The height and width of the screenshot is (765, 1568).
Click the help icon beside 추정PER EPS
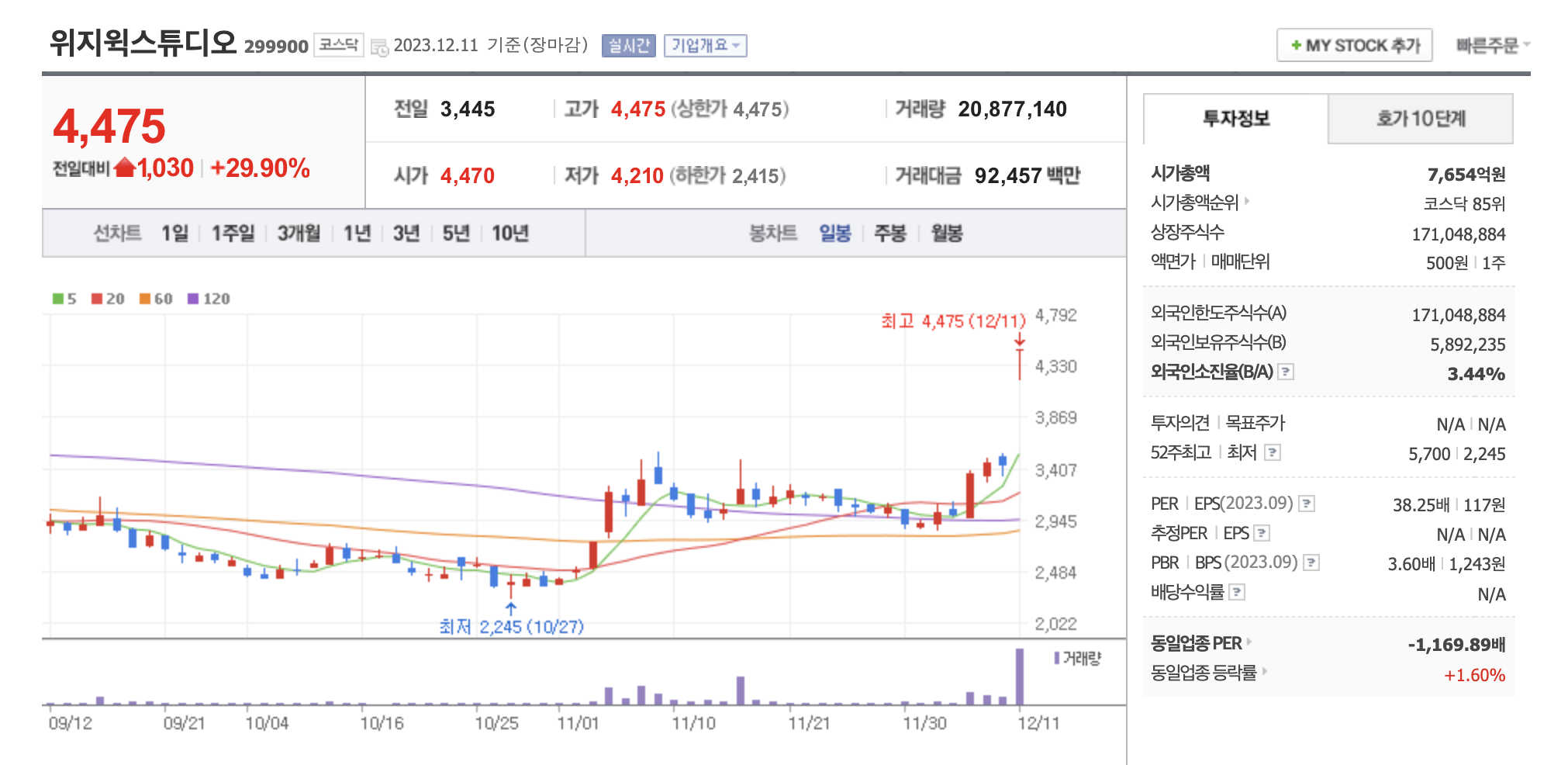(x=1262, y=533)
